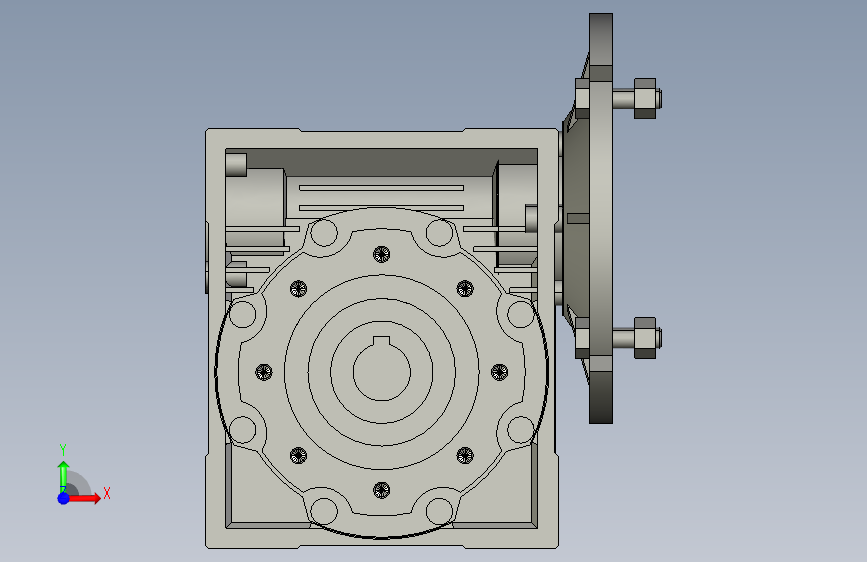Select the top-right mounting hole of the cover flange
The height and width of the screenshot is (562, 867).
[x=440, y=233]
